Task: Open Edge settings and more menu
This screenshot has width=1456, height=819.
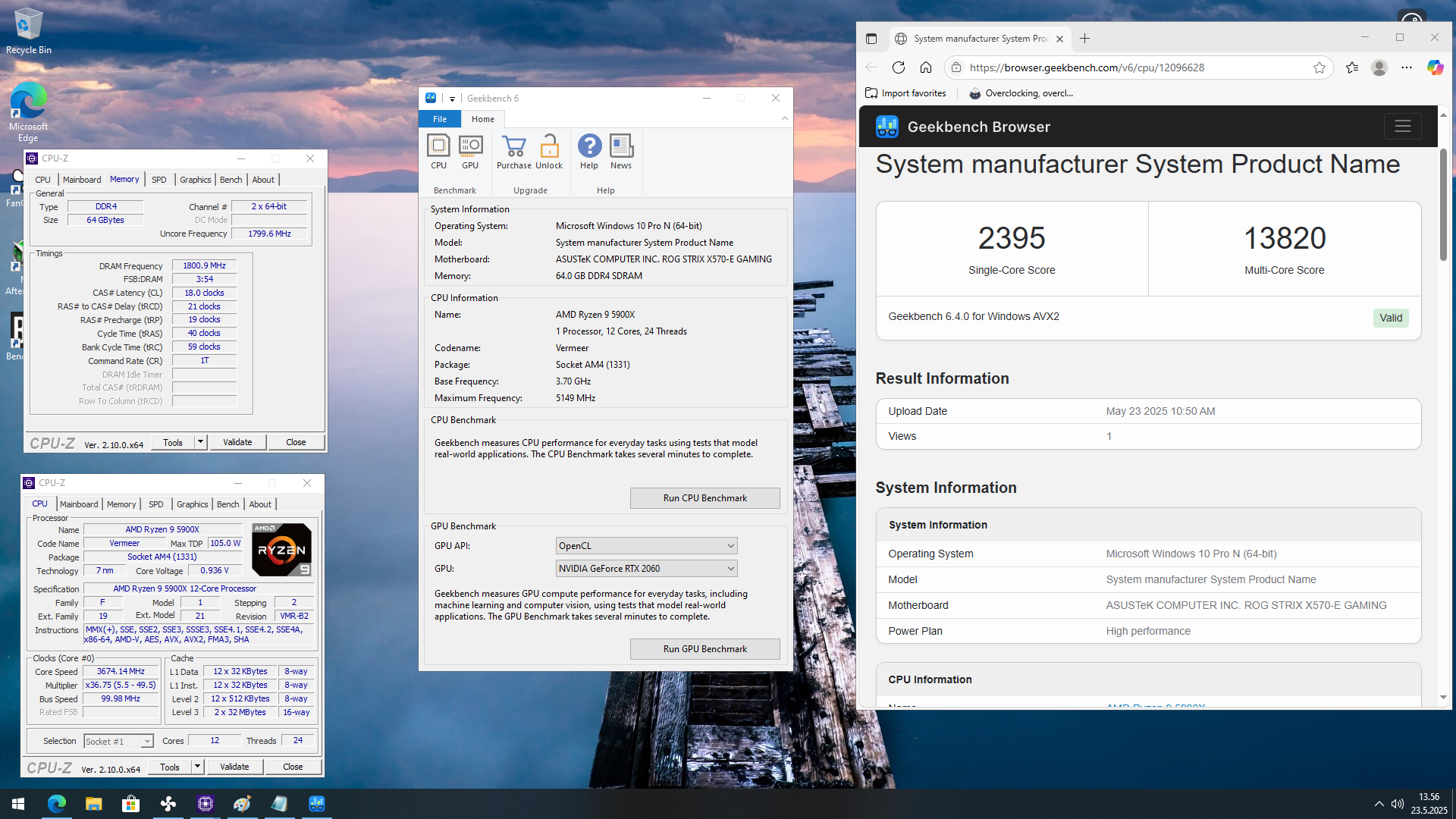Action: (1407, 67)
